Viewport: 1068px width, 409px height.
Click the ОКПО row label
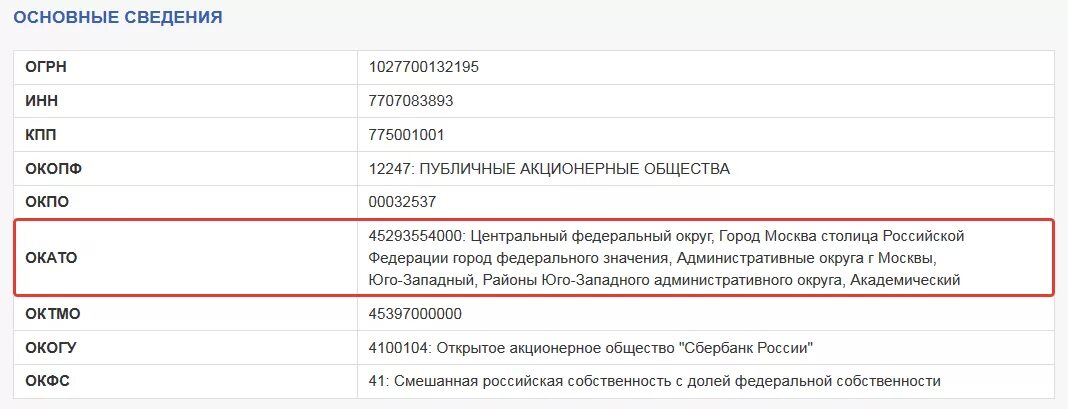(x=47, y=202)
